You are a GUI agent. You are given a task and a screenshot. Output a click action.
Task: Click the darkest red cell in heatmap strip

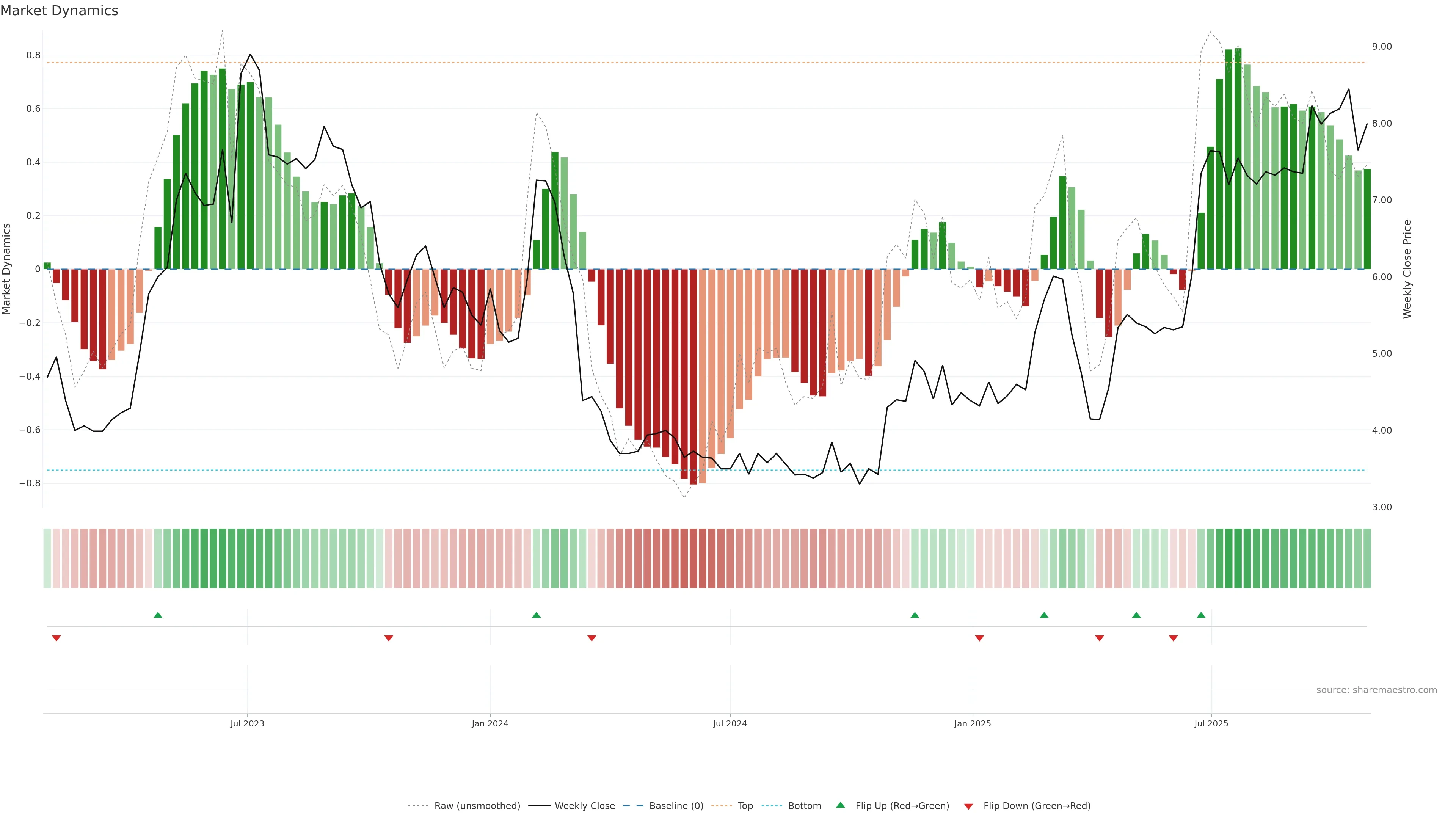point(693,559)
